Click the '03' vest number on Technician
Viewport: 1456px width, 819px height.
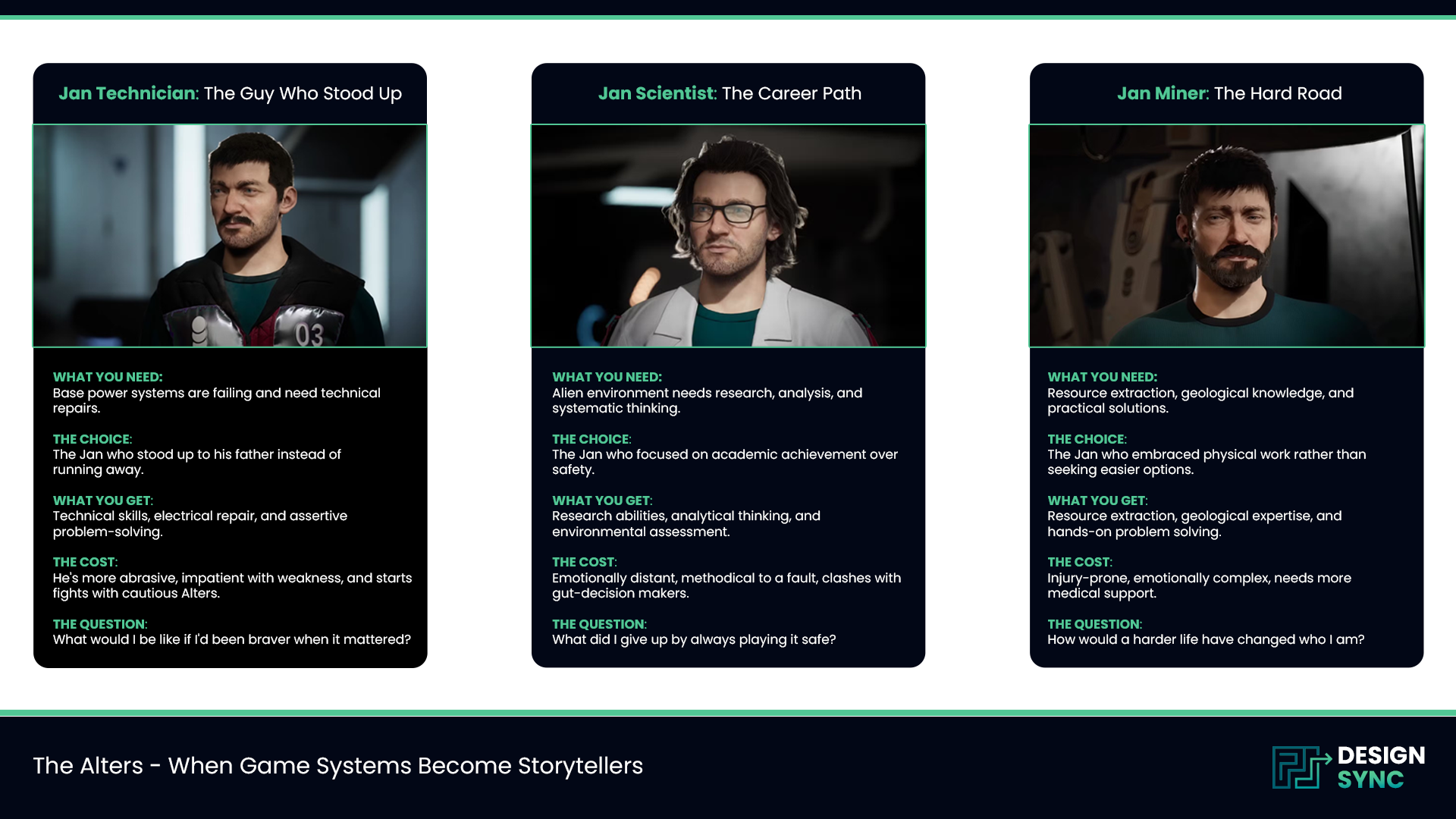(309, 334)
